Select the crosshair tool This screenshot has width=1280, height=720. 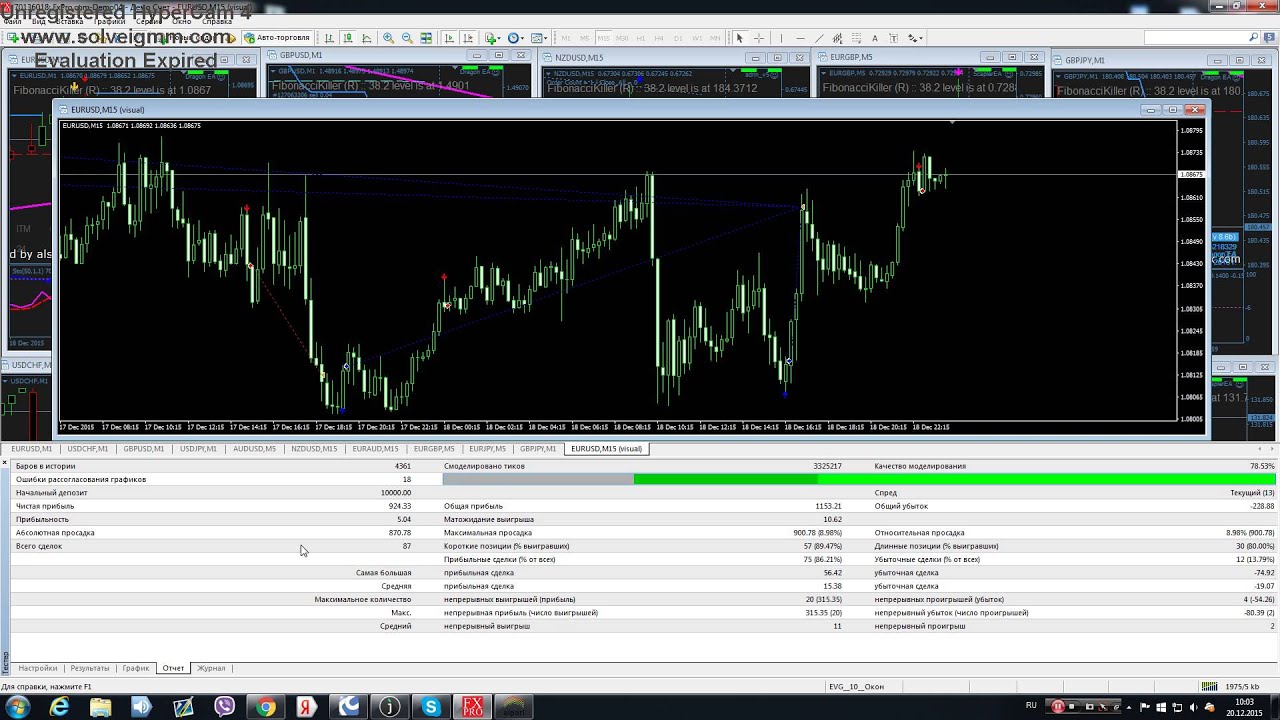[759, 38]
